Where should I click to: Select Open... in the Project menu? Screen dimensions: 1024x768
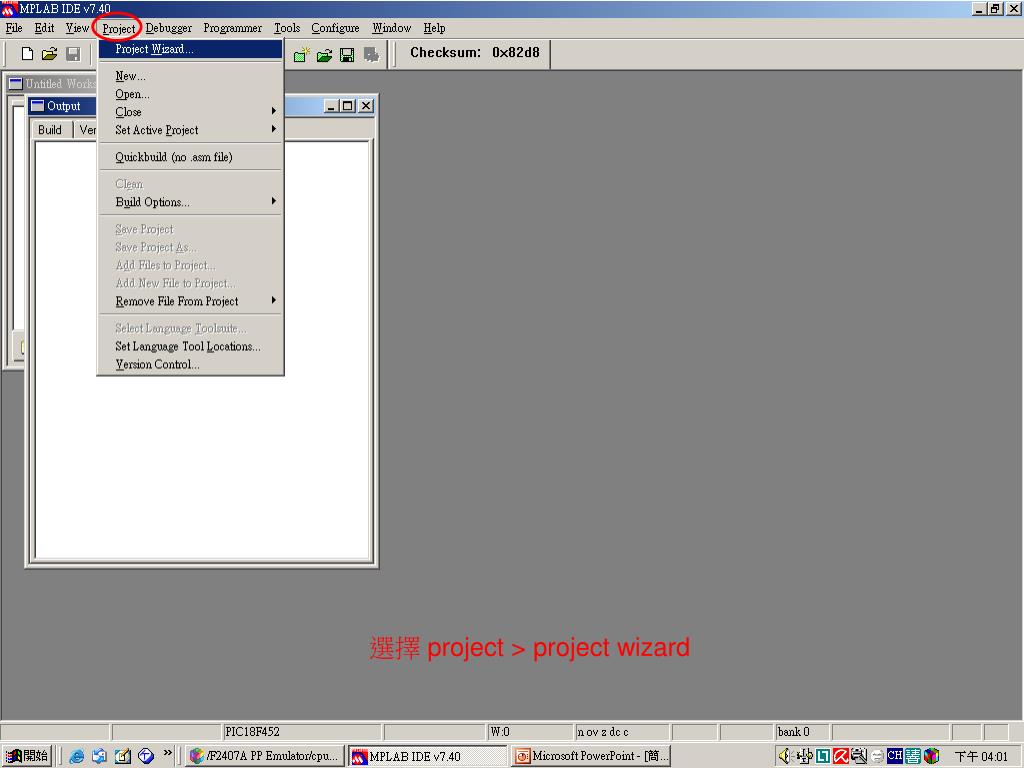pyautogui.click(x=190, y=94)
